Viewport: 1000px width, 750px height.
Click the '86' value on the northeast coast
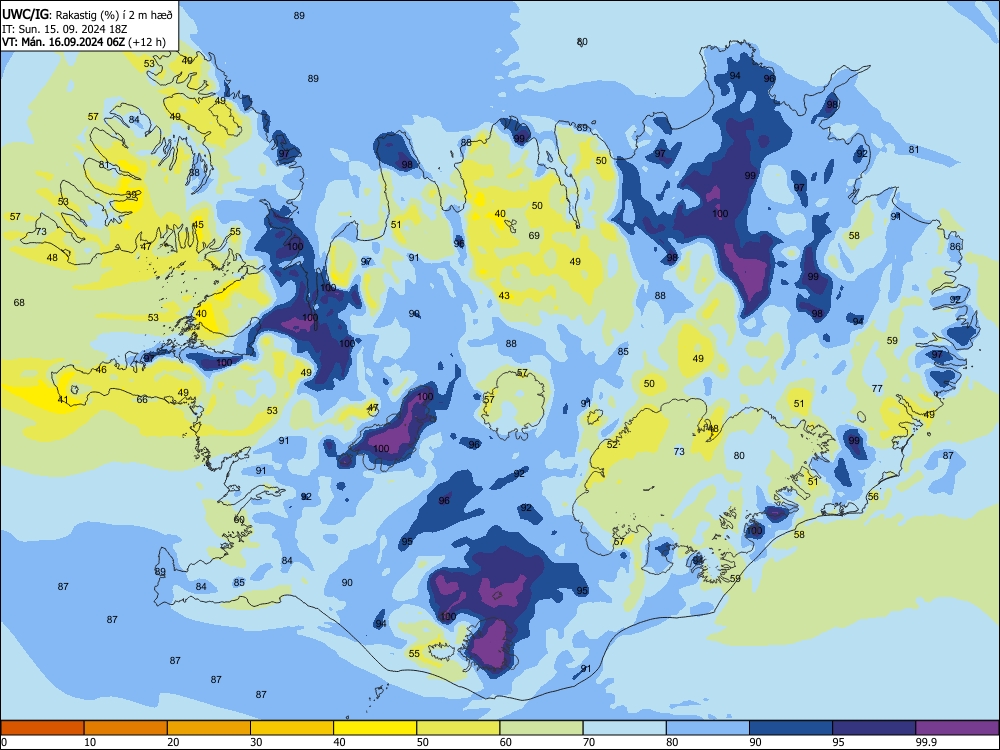point(955,246)
